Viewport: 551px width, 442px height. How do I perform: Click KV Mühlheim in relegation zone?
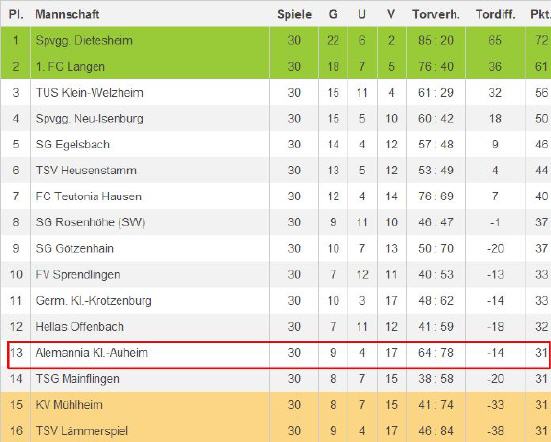coord(69,405)
